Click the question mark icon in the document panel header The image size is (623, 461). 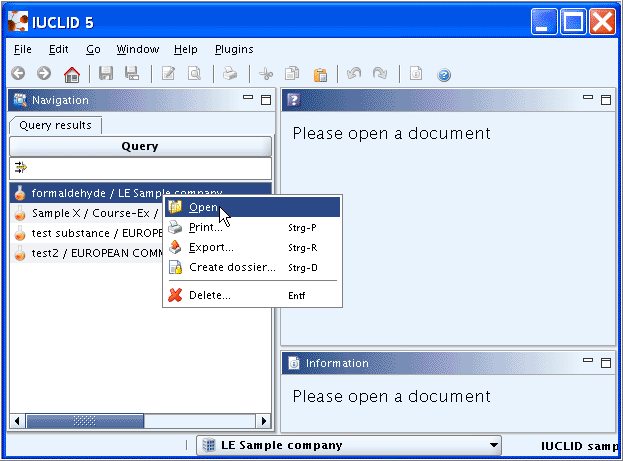pyautogui.click(x=294, y=99)
